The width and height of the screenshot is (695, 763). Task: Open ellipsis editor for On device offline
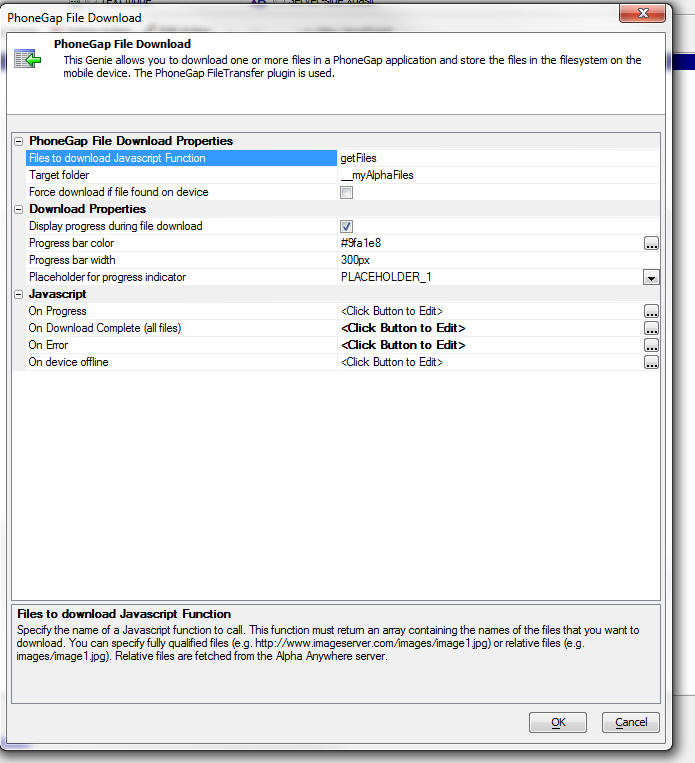click(651, 363)
